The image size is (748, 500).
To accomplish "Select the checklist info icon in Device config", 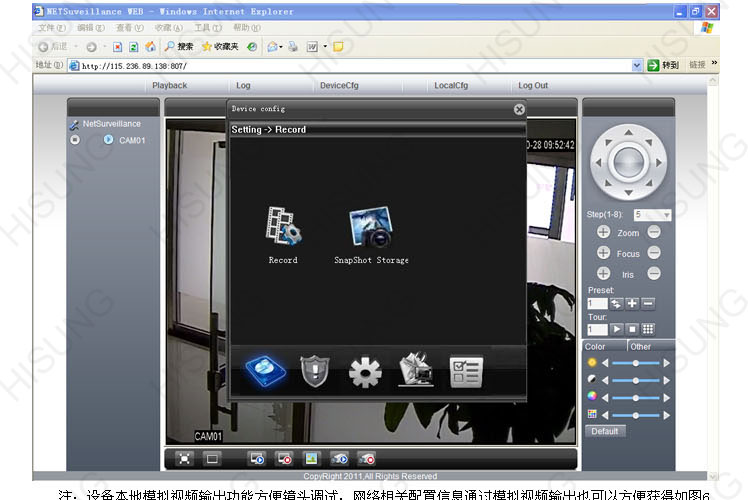I will pyautogui.click(x=465, y=371).
